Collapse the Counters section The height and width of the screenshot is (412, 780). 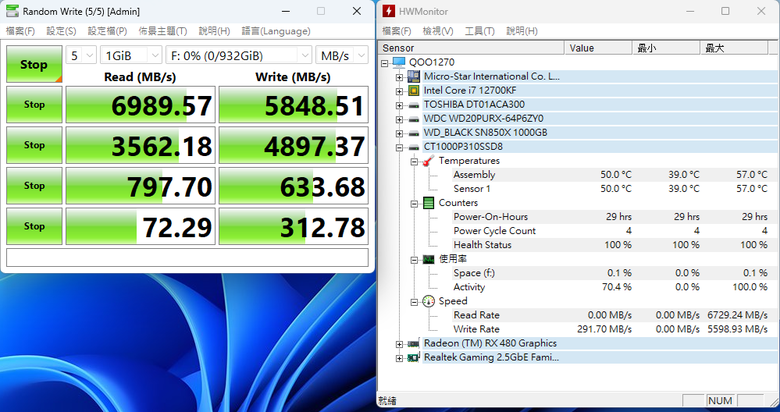point(414,204)
